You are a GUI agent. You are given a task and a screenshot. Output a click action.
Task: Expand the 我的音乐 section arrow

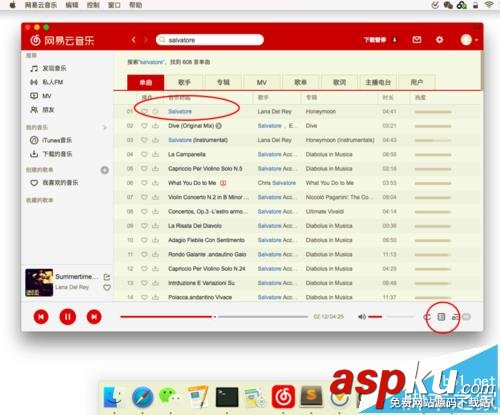[105, 127]
